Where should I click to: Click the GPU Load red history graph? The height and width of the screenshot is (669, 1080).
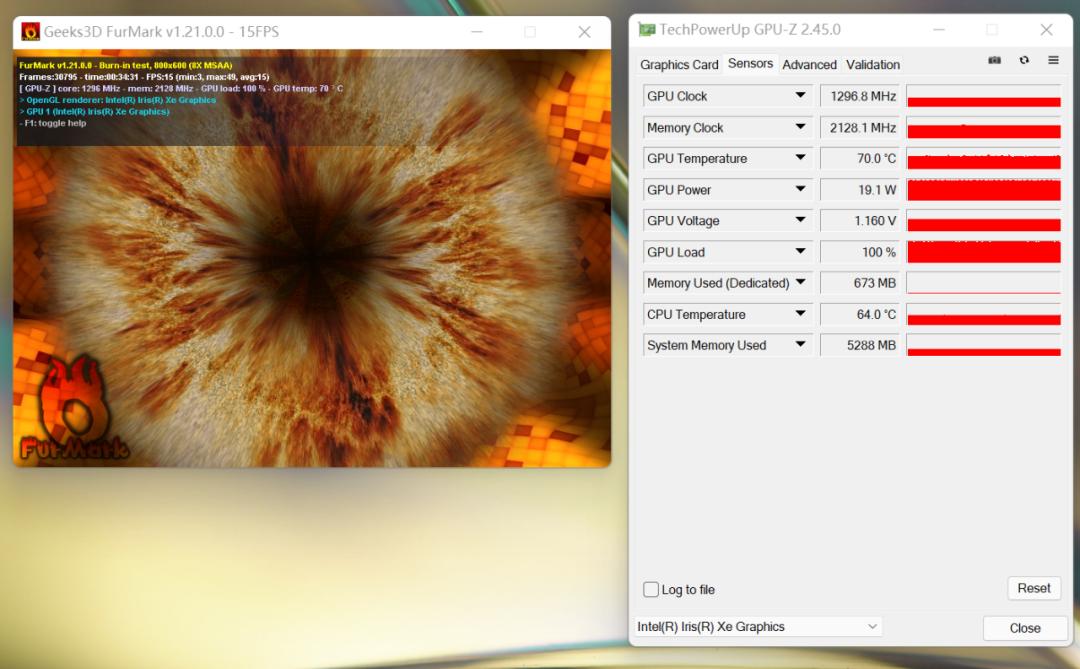click(983, 252)
